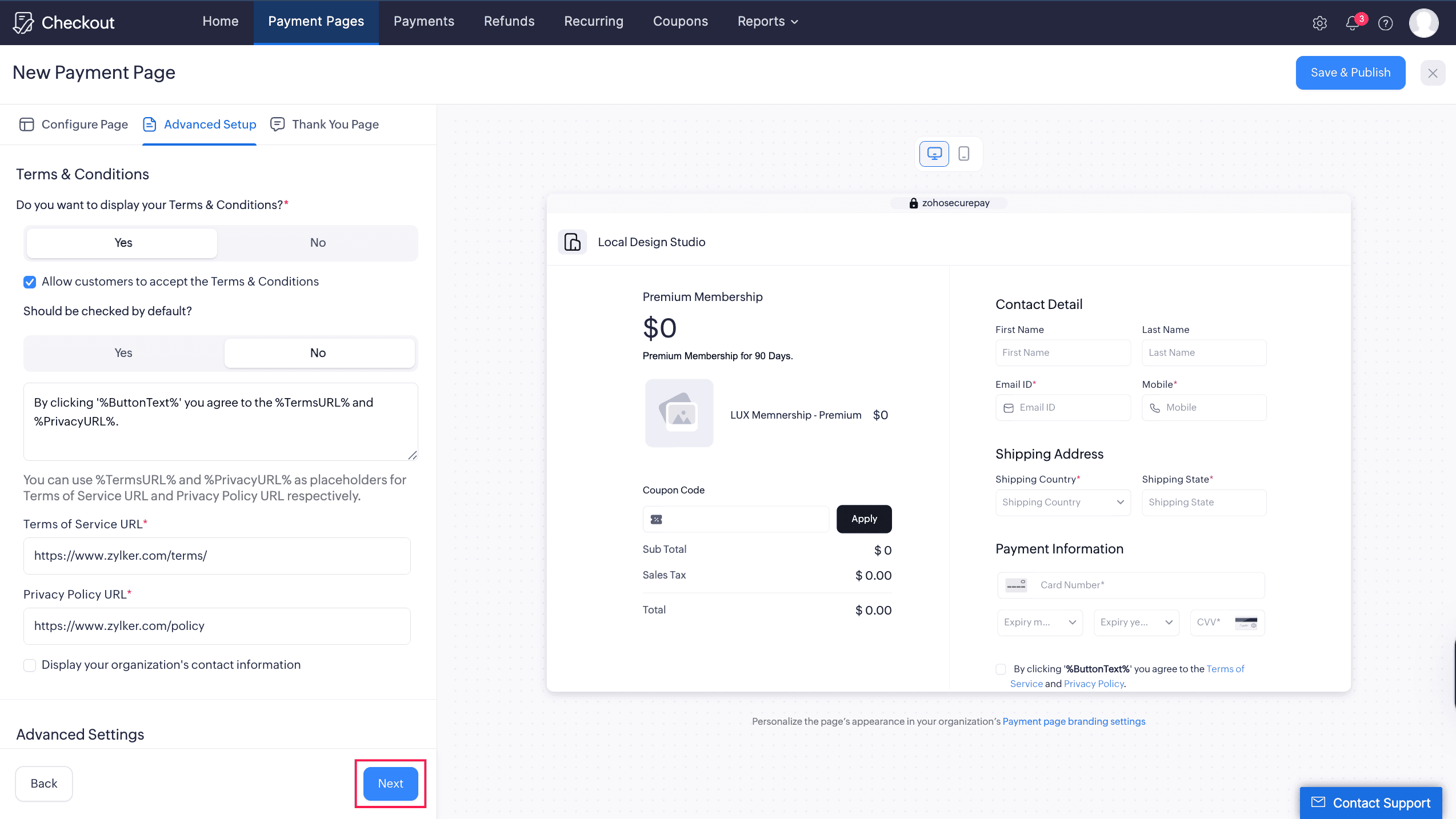Open the user profile avatar
This screenshot has height=819, width=1456.
click(1423, 23)
